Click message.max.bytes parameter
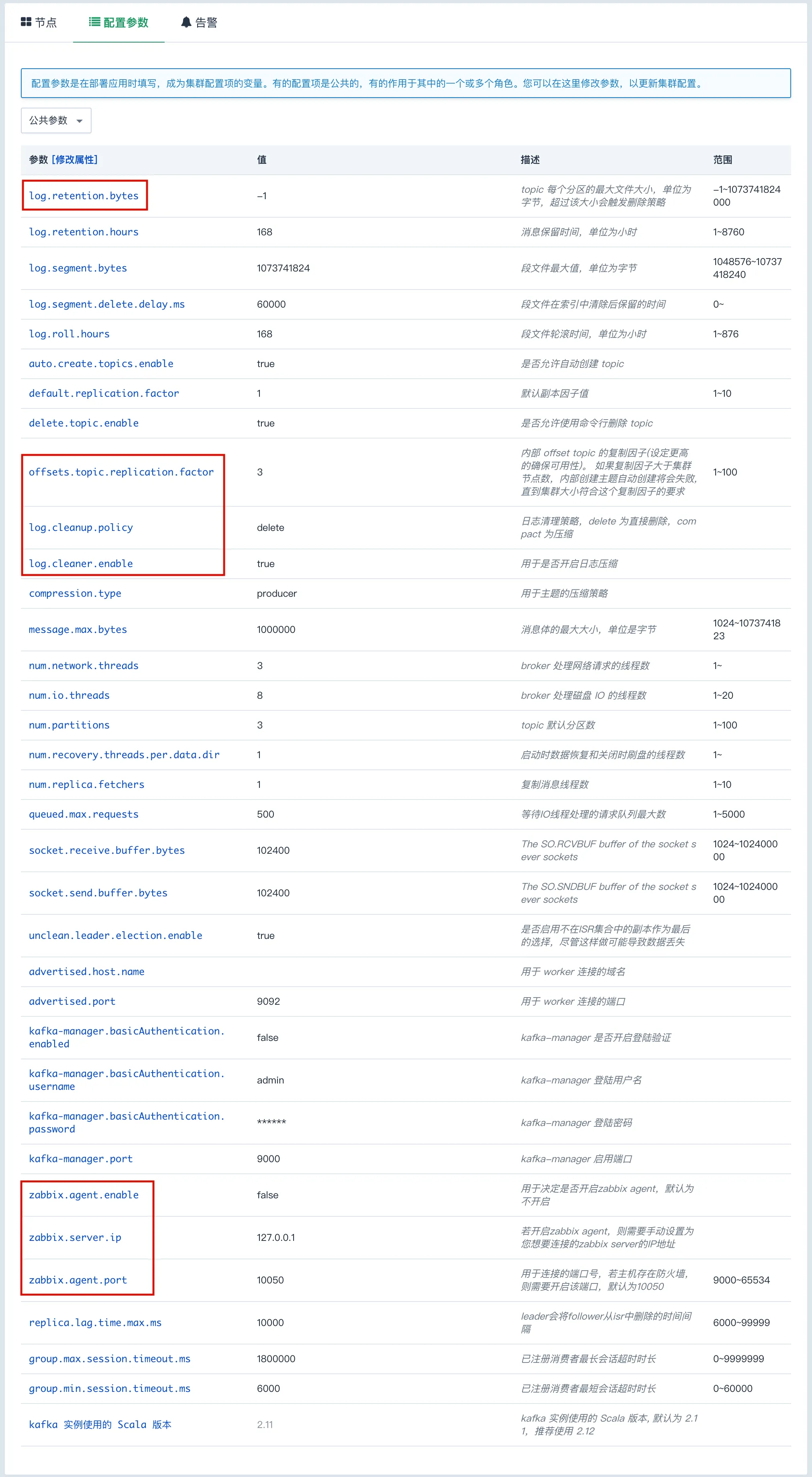 click(x=78, y=630)
